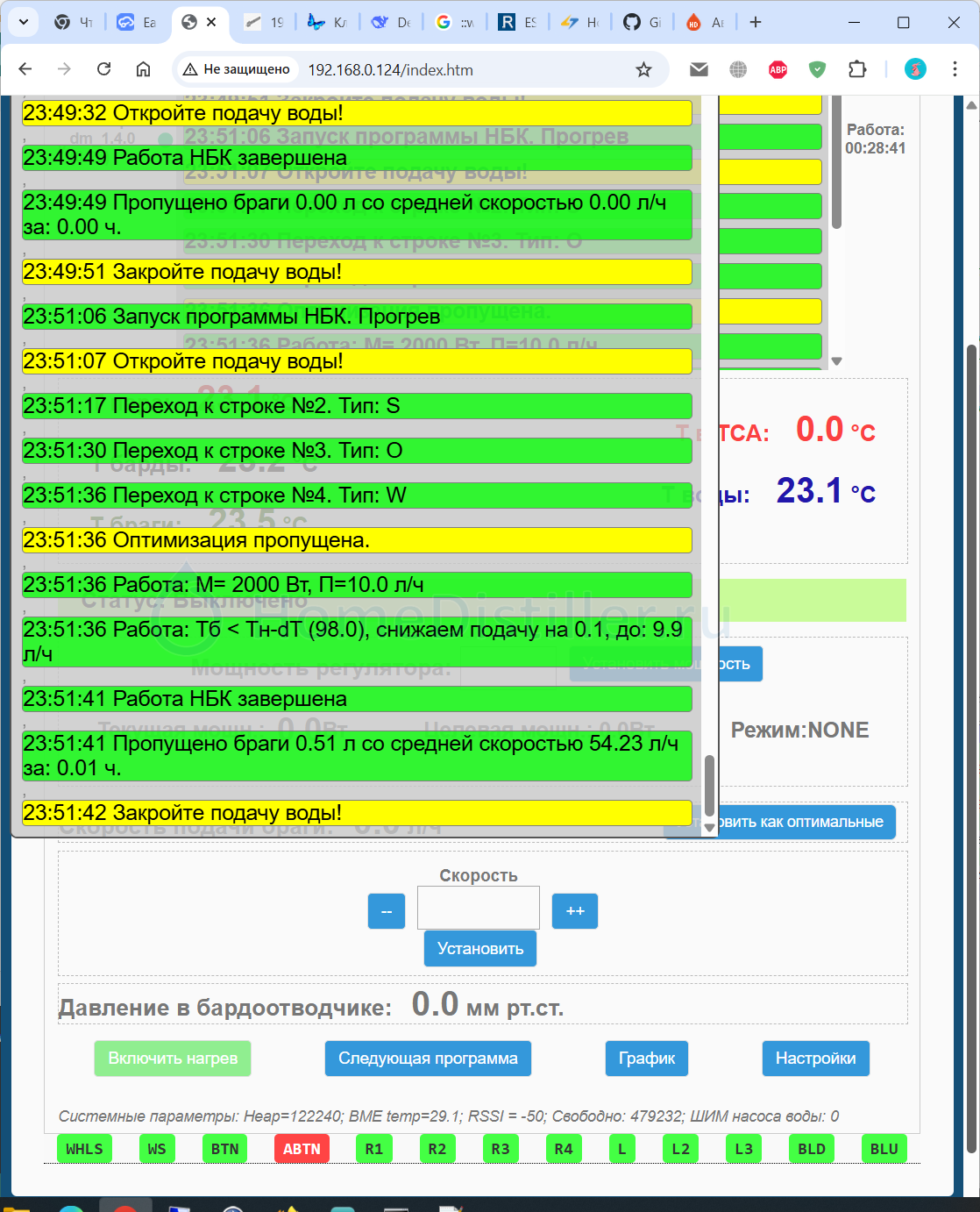Open the AdBlock Plus extension icon
Screen dimensions: 980x1212
[778, 69]
